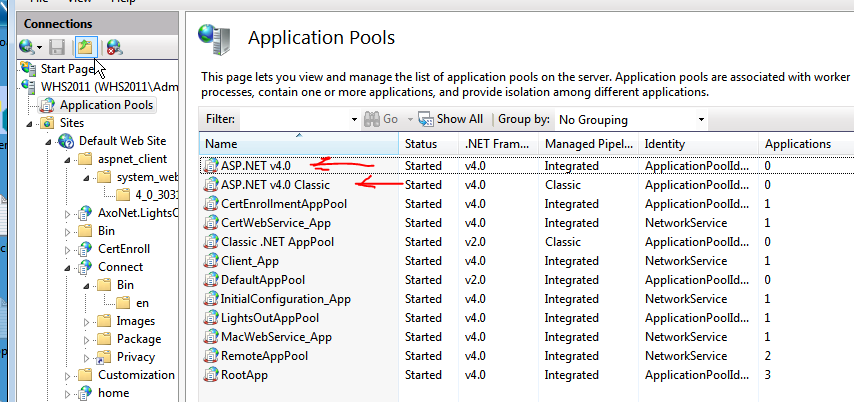Click the DefaultAppPool row icon

210,280
